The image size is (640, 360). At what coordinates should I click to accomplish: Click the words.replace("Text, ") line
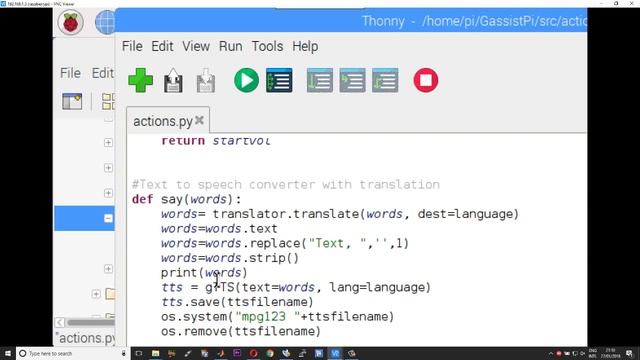click(285, 243)
